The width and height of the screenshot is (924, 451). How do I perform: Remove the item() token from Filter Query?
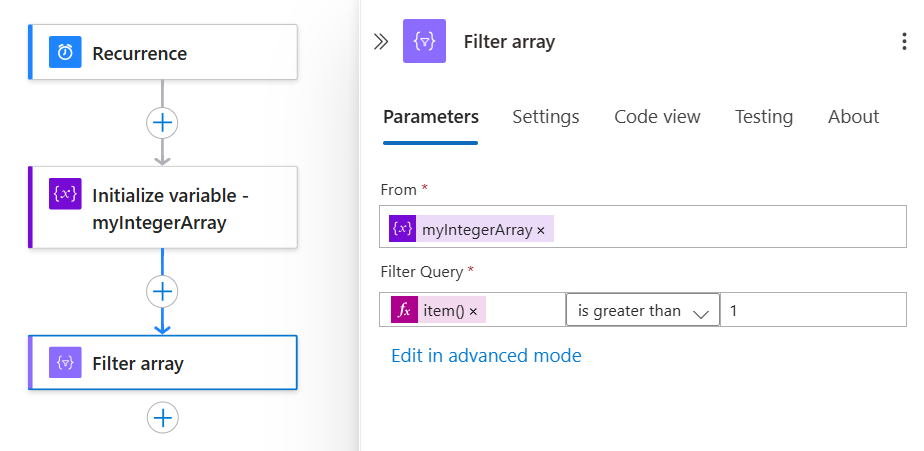(473, 311)
